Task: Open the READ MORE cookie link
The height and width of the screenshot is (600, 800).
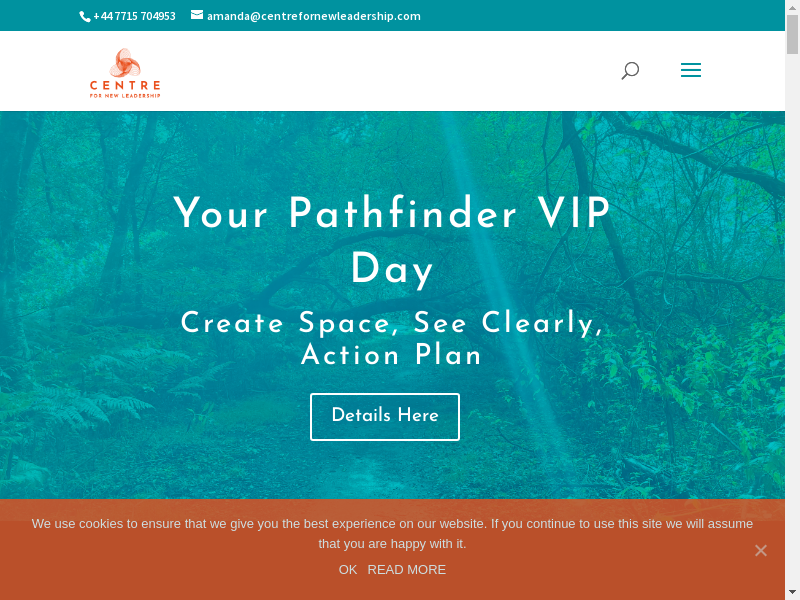Action: click(406, 569)
